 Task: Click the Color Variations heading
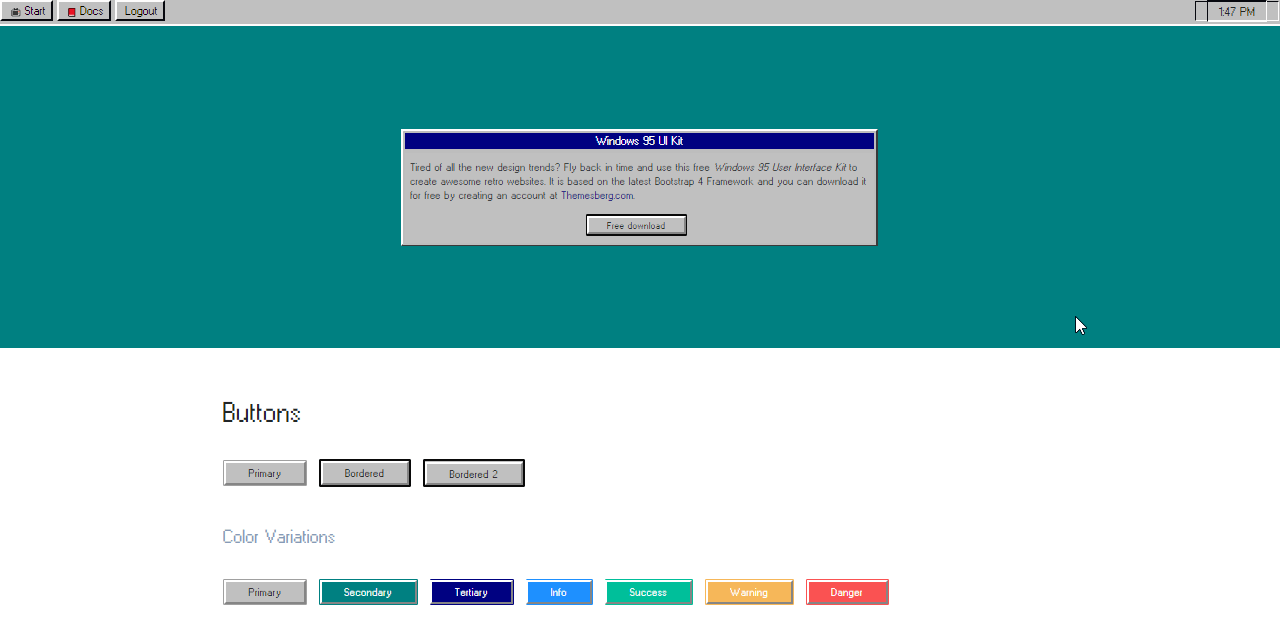pyautogui.click(x=278, y=537)
